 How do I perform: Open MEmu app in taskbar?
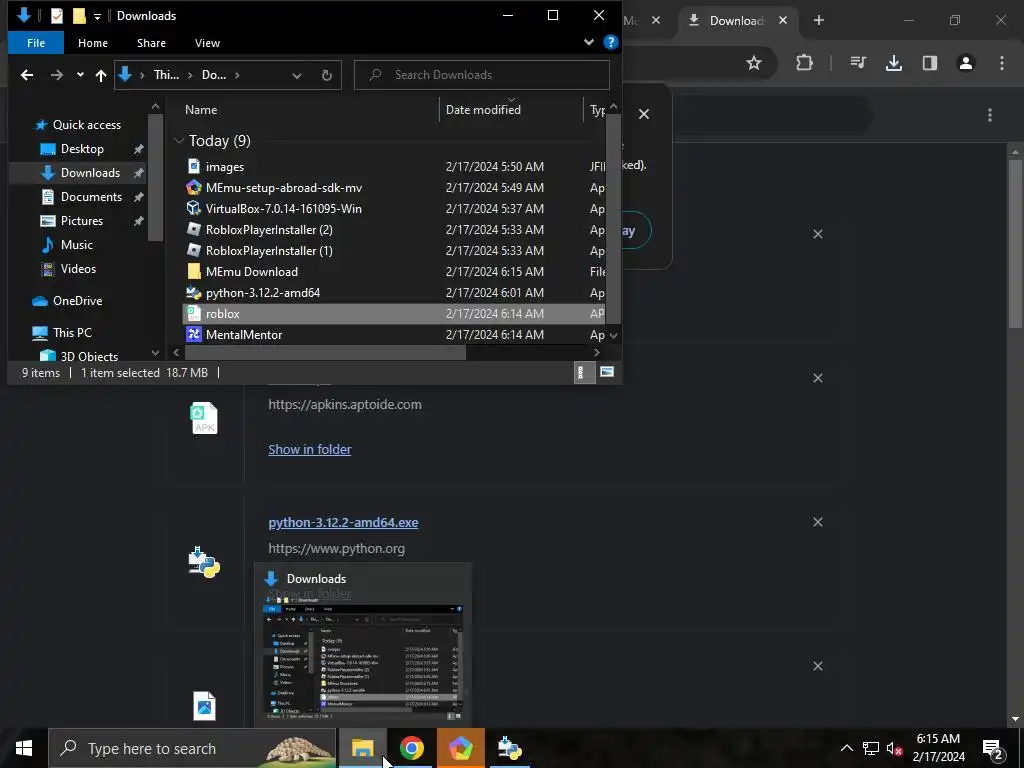460,748
